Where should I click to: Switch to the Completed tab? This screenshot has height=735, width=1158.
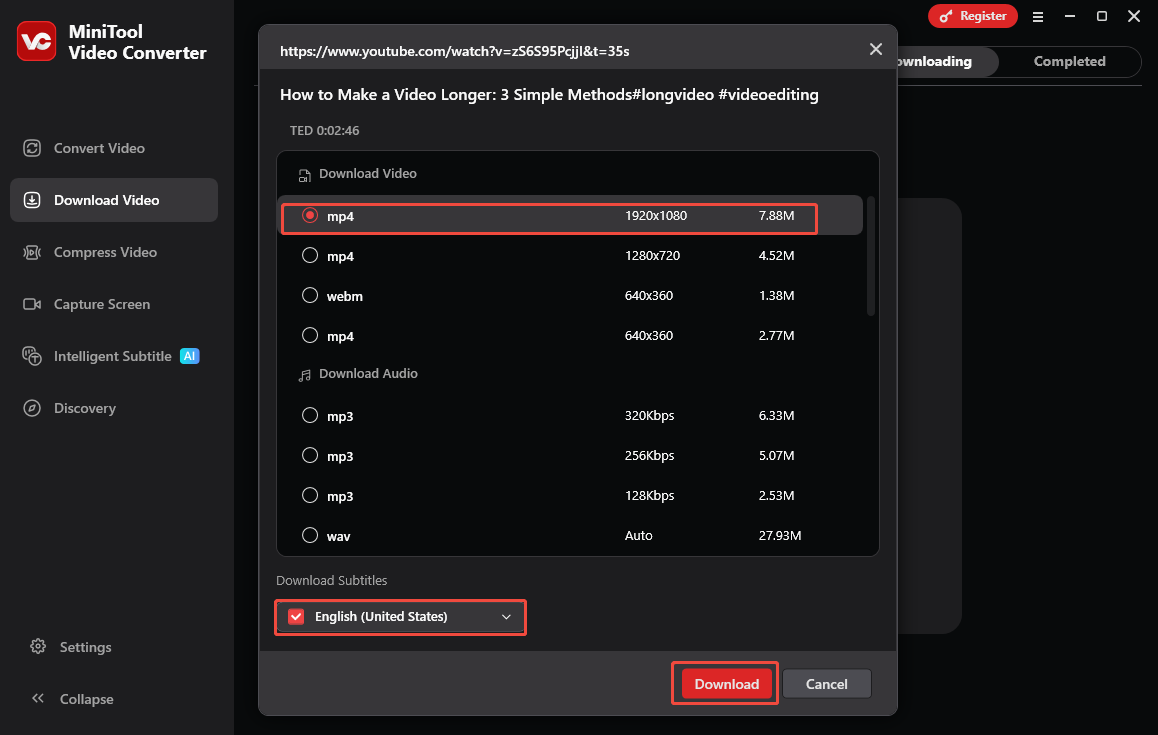tap(1069, 61)
